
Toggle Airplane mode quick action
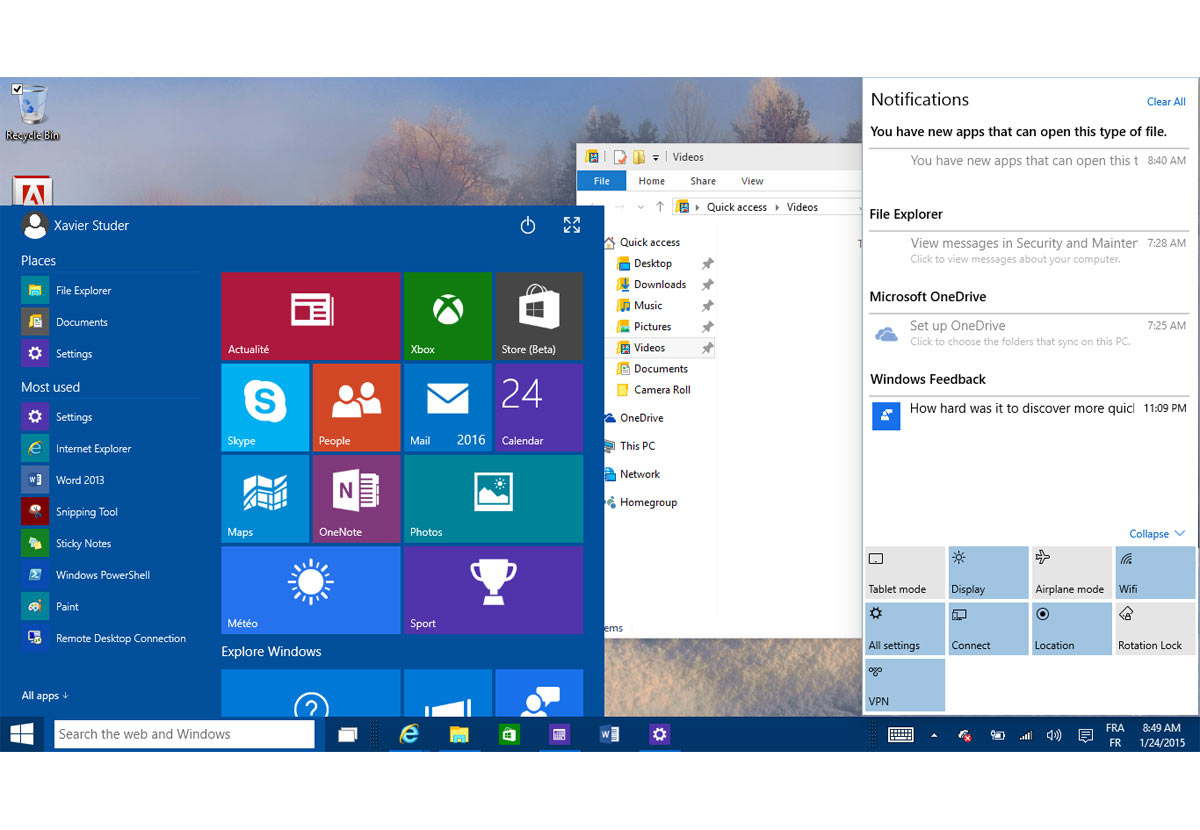tap(1072, 572)
